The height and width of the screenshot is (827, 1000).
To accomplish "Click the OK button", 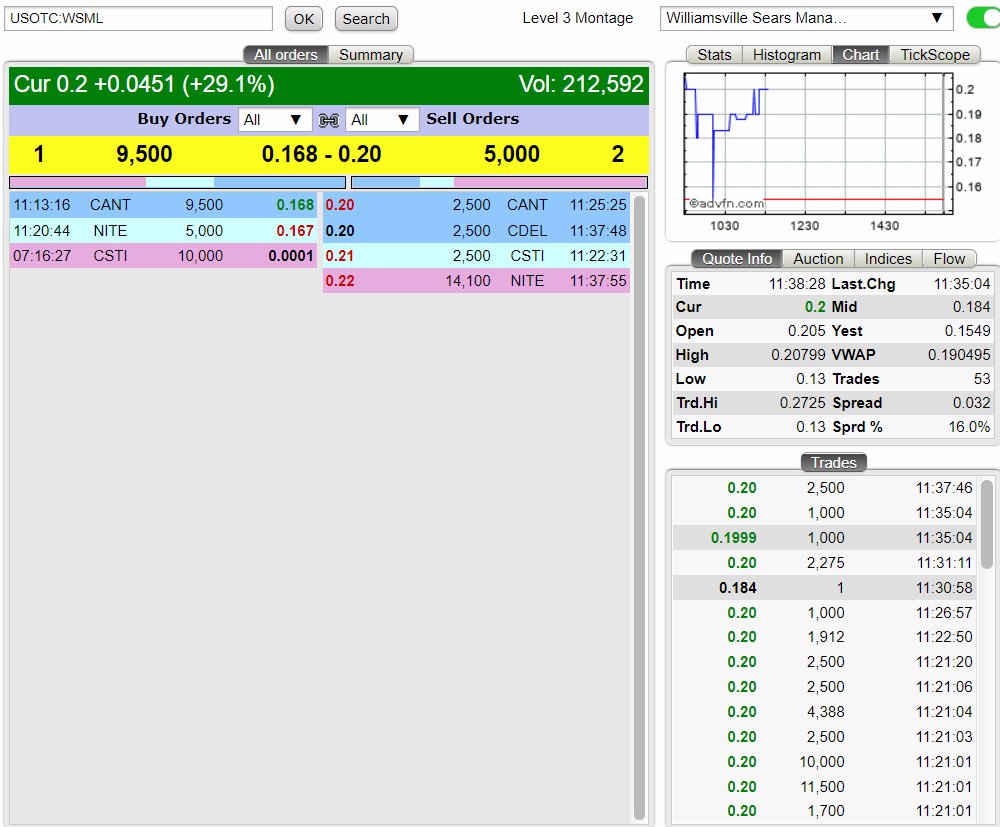I will pos(304,18).
